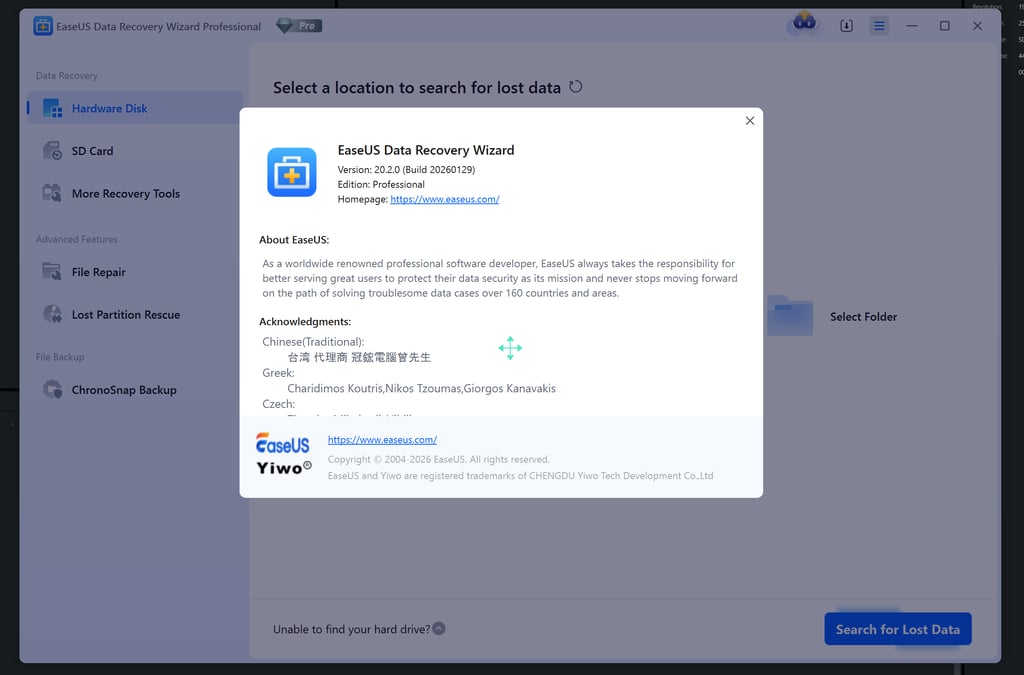Click the EaseUS Yiwo logo in the footer
1024x675 pixels.
283,454
